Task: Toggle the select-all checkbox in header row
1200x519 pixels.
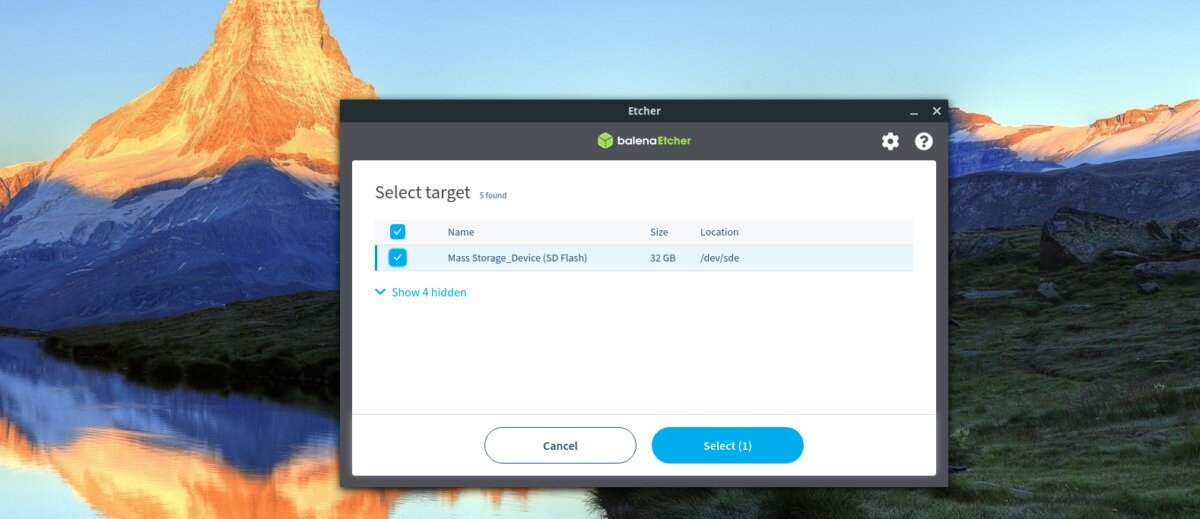Action: 398,231
